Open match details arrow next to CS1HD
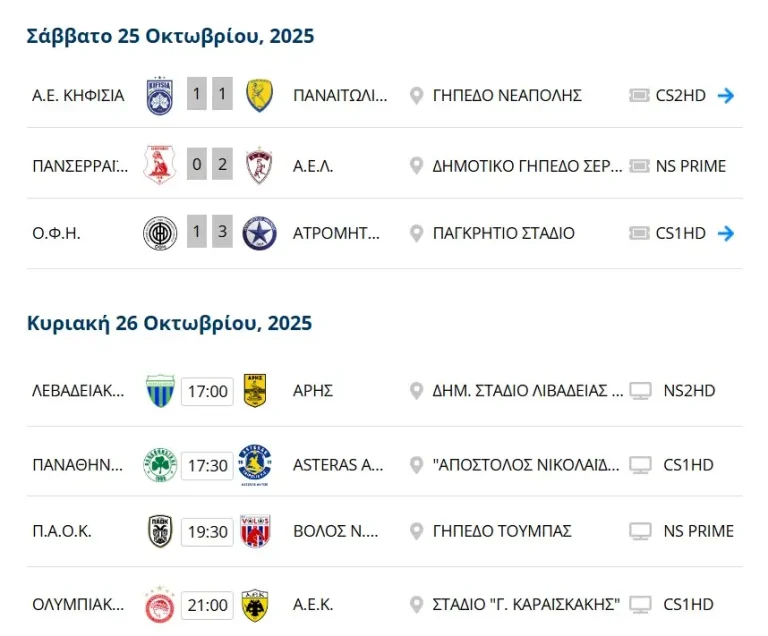This screenshot has height=636, width=768. (727, 234)
